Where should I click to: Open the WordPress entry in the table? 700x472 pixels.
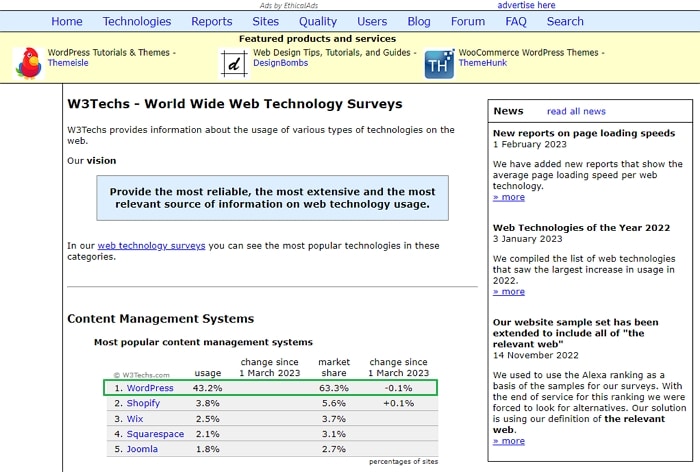tap(149, 388)
